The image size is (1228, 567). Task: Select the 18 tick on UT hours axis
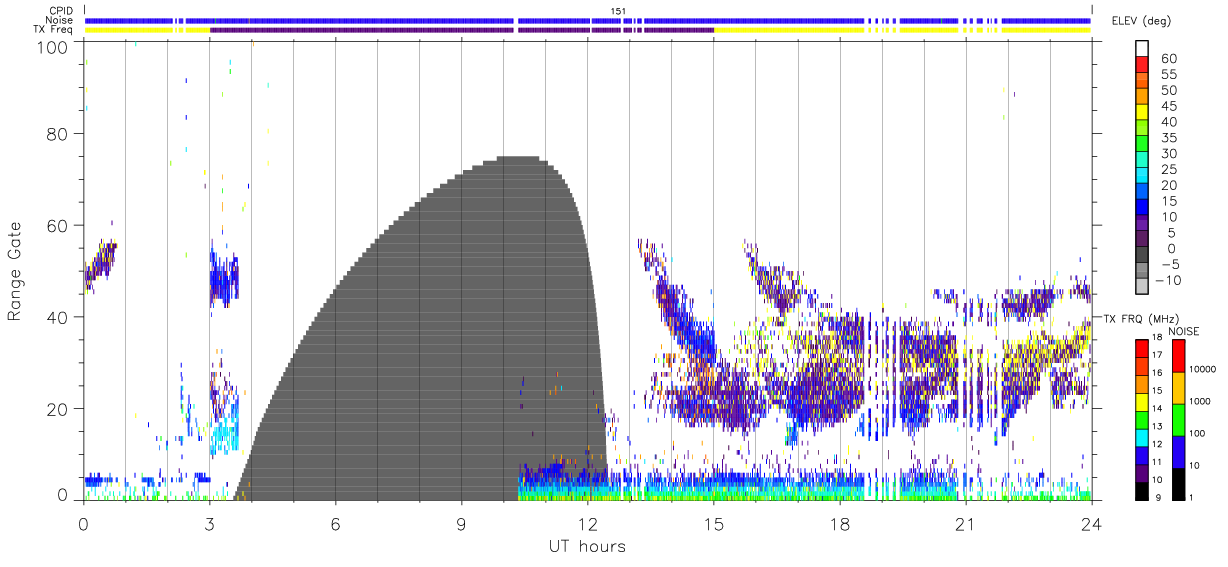(839, 523)
